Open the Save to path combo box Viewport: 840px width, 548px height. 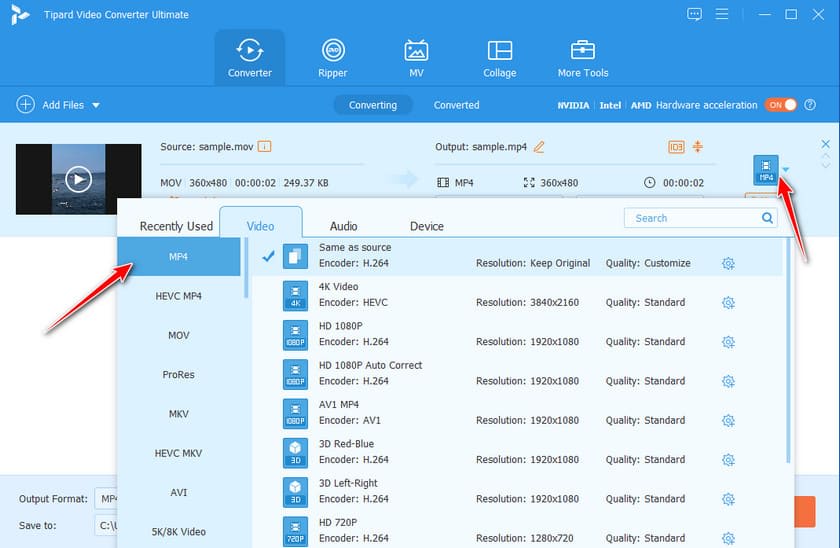tap(106, 526)
